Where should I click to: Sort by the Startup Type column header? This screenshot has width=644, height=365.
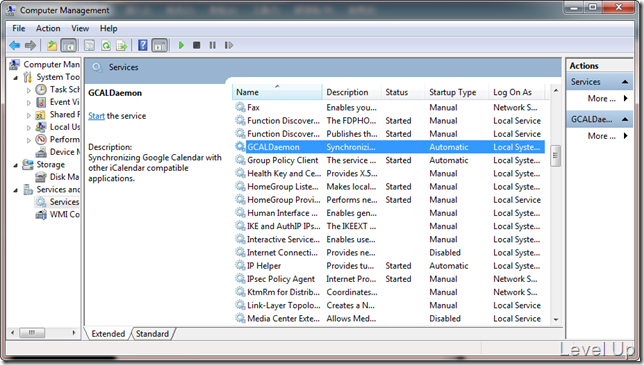click(457, 92)
